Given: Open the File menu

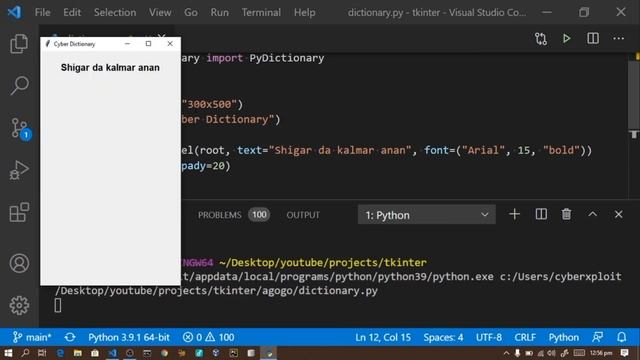Looking at the screenshot, I should tap(42, 12).
